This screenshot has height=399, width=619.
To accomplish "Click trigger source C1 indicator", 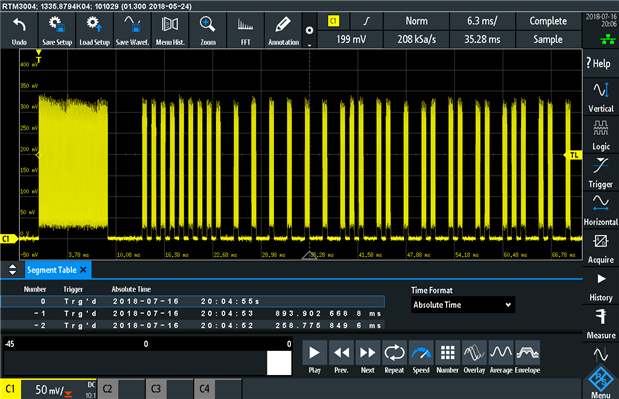I will click(x=334, y=21).
